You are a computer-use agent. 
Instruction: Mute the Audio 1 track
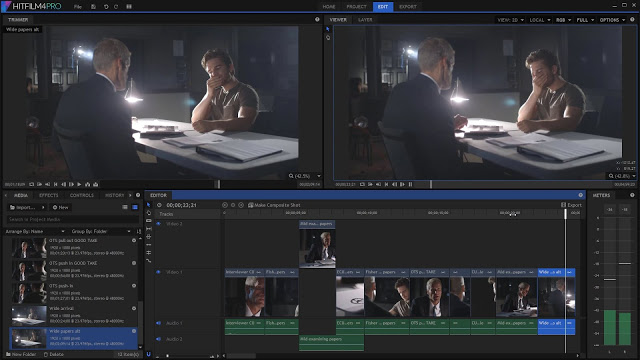point(158,323)
